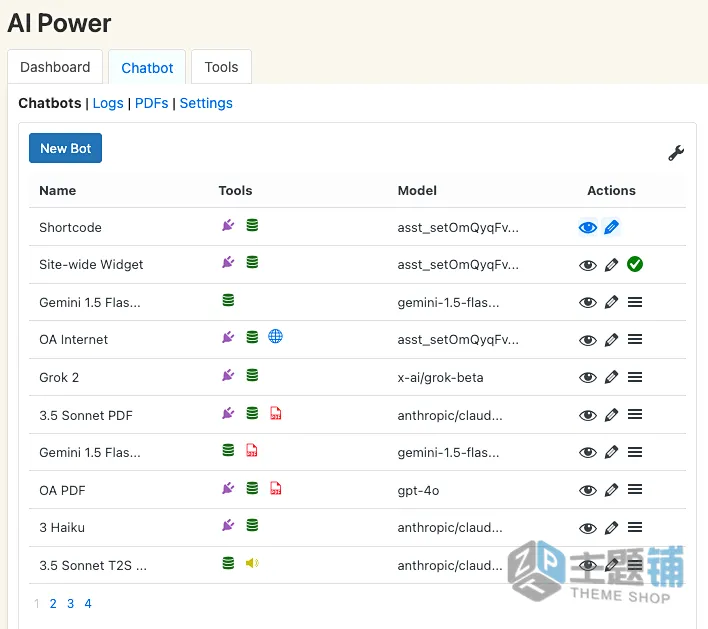This screenshot has width=708, height=629.
Task: Open the Tools tab
Action: click(x=221, y=67)
